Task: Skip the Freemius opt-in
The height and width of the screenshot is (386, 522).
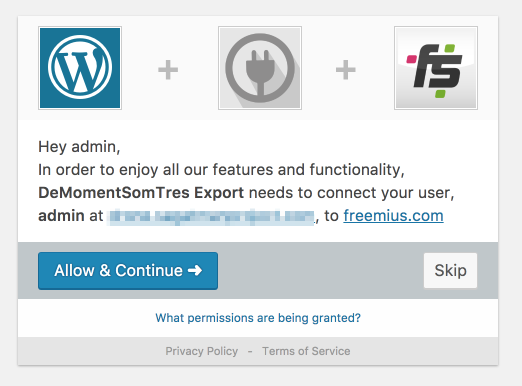Action: click(450, 270)
